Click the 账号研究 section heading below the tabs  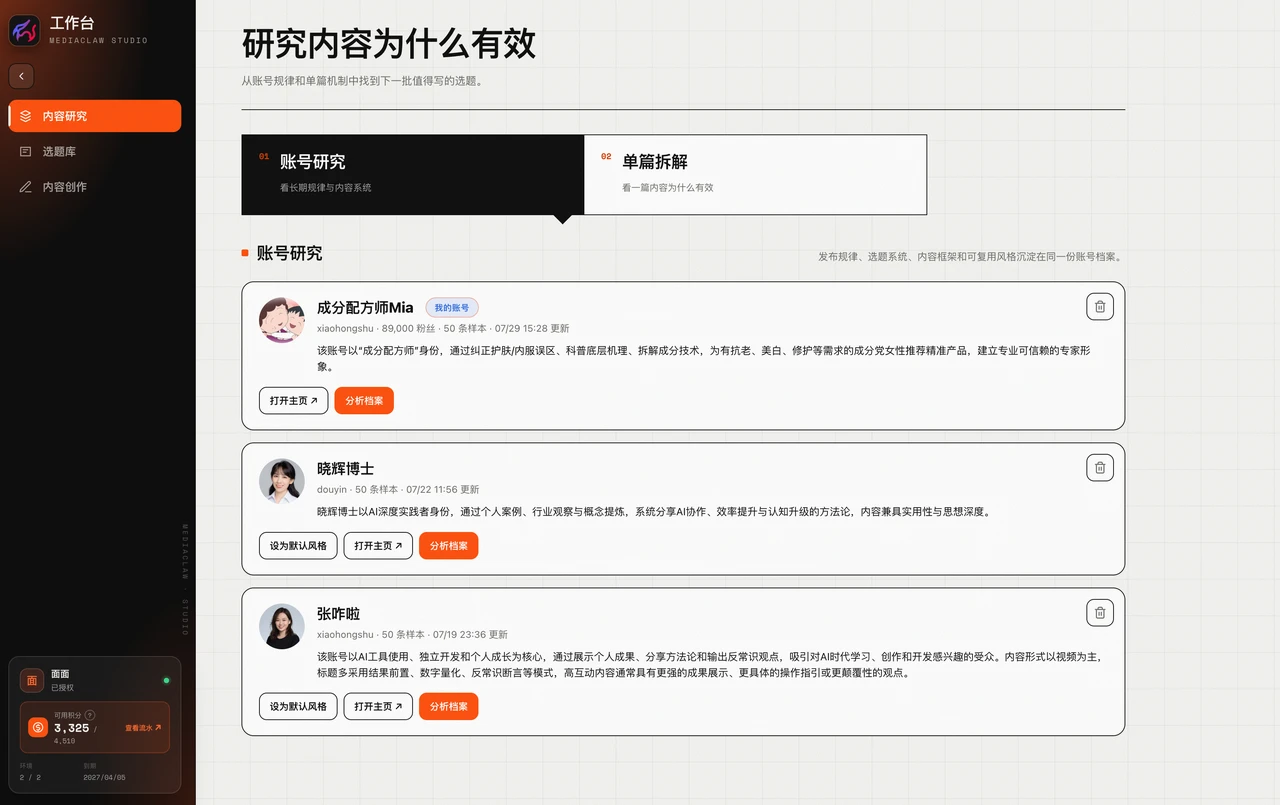click(289, 253)
